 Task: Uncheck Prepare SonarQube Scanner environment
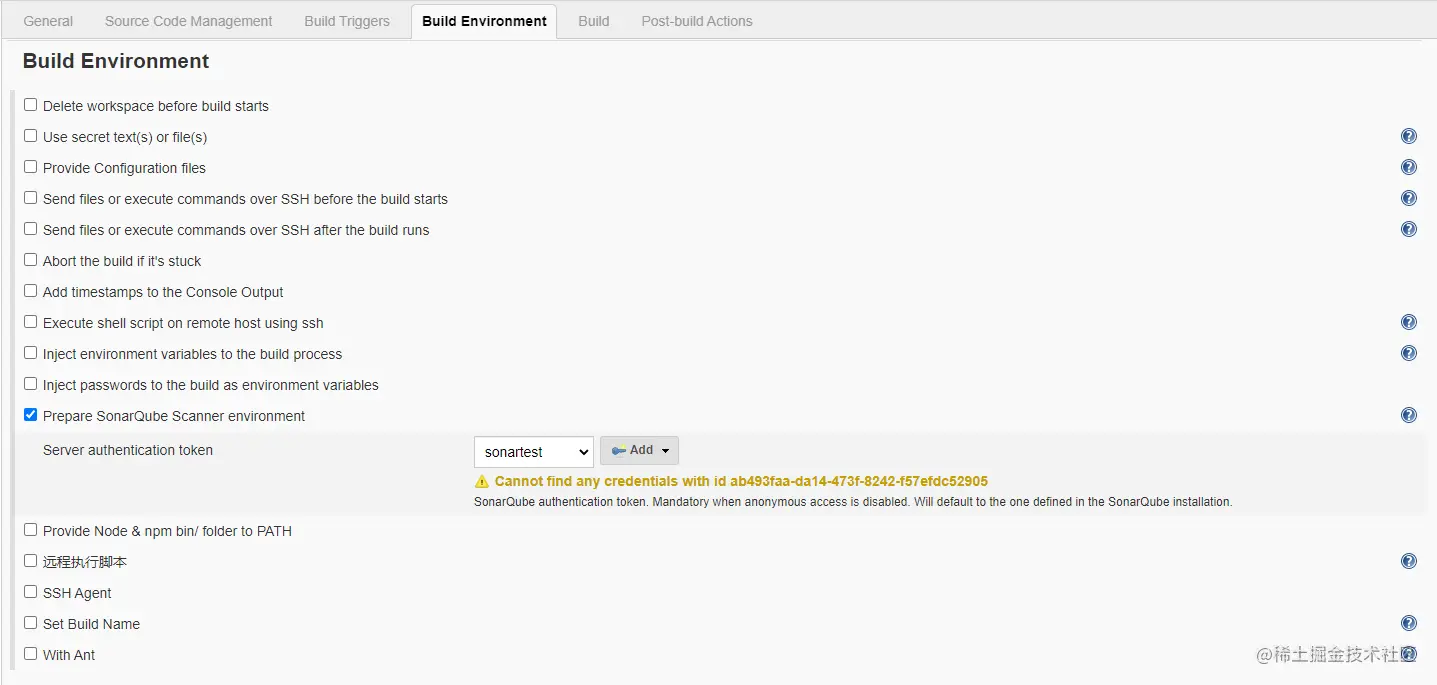[x=30, y=415]
